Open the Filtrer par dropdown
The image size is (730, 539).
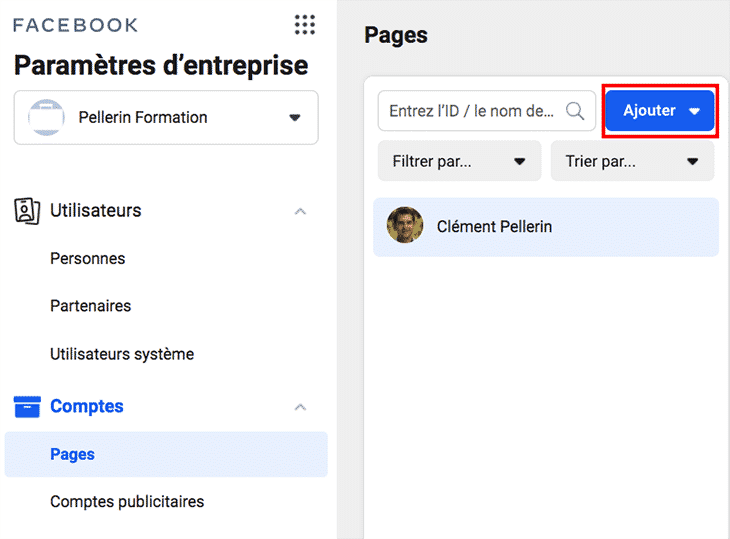[459, 161]
